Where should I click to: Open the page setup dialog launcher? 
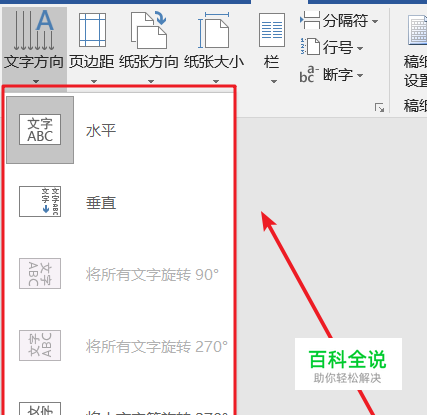click(379, 108)
